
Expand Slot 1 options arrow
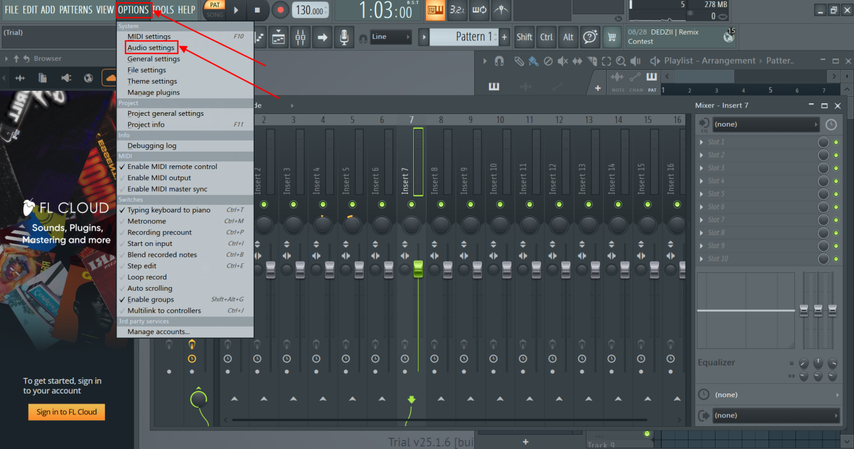tap(702, 142)
